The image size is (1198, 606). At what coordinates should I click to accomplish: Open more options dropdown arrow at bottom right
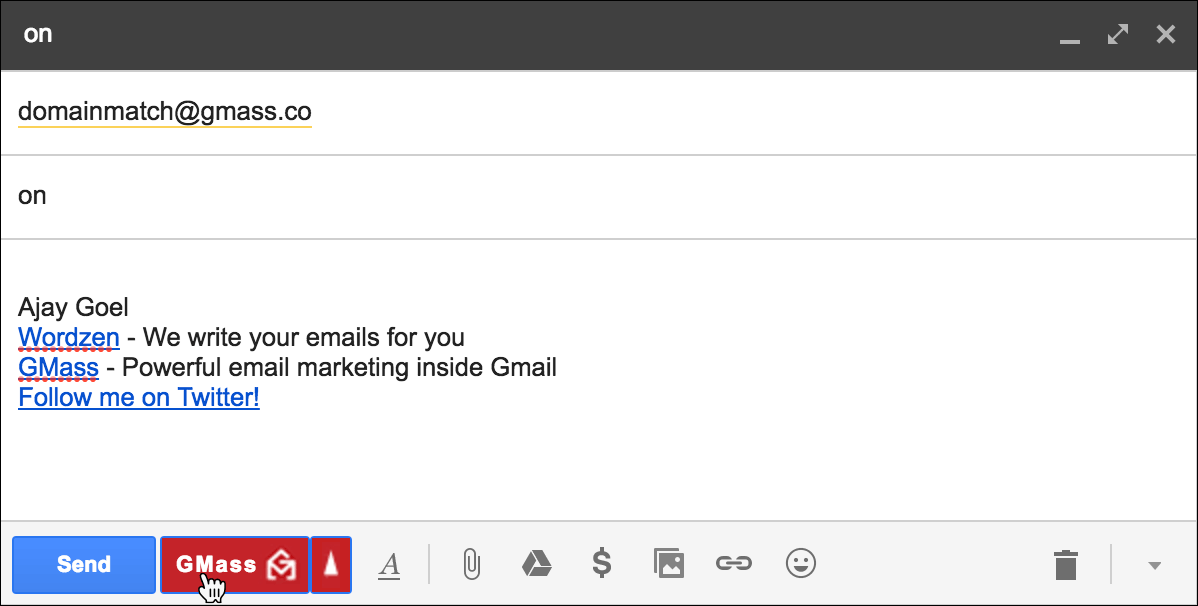click(x=1154, y=565)
